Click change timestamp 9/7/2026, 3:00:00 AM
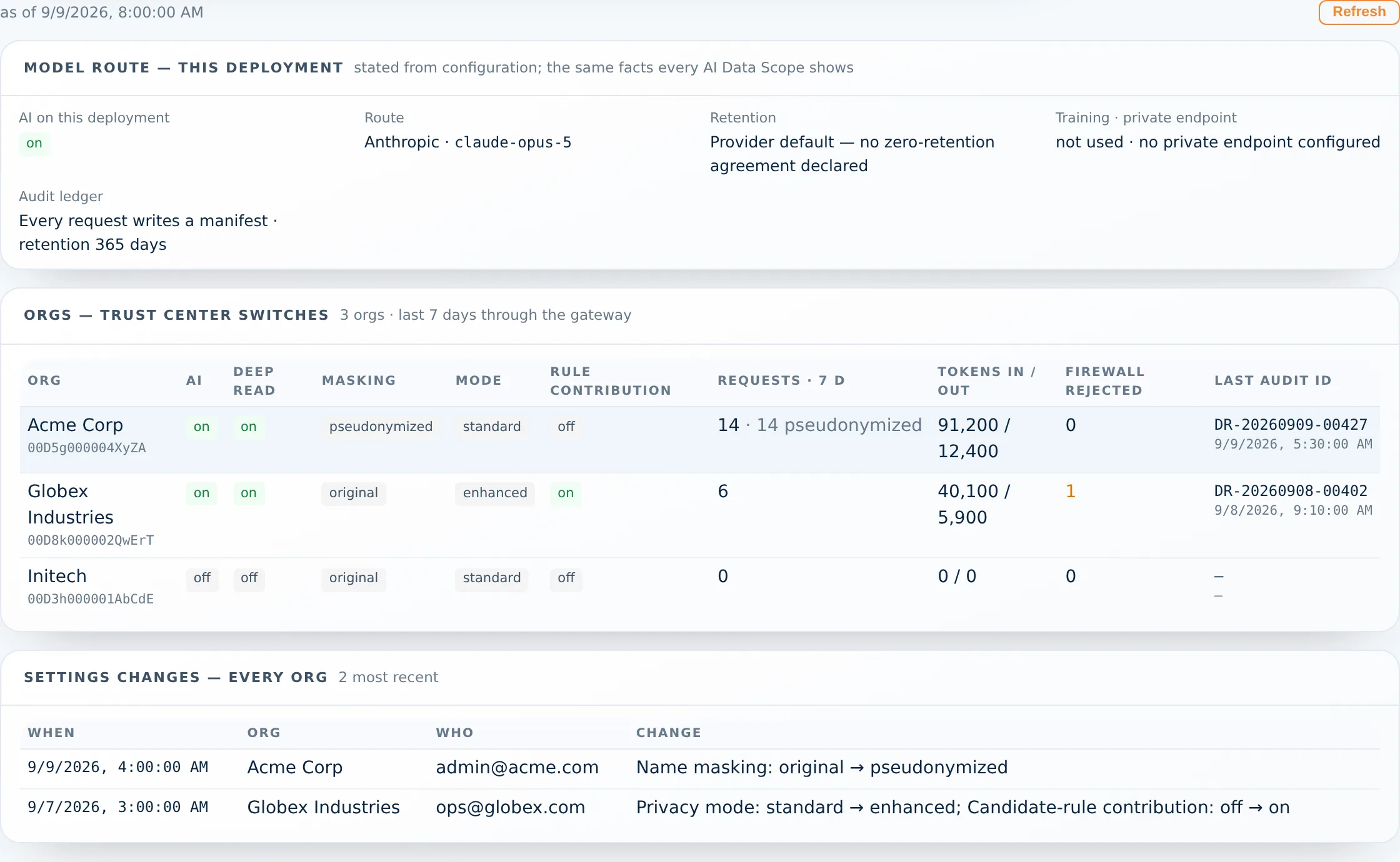The image size is (1400, 862). click(117, 808)
